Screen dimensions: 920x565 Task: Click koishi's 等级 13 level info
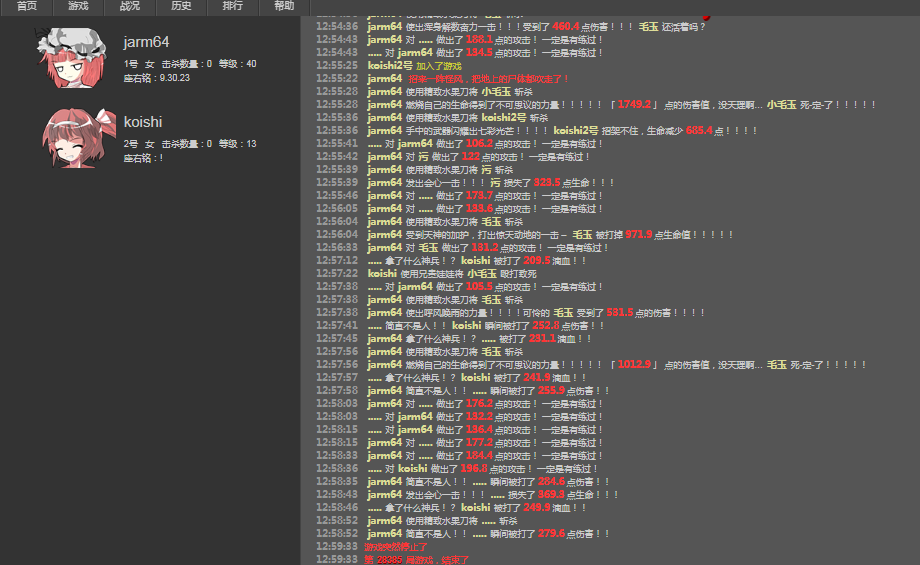tap(238, 144)
